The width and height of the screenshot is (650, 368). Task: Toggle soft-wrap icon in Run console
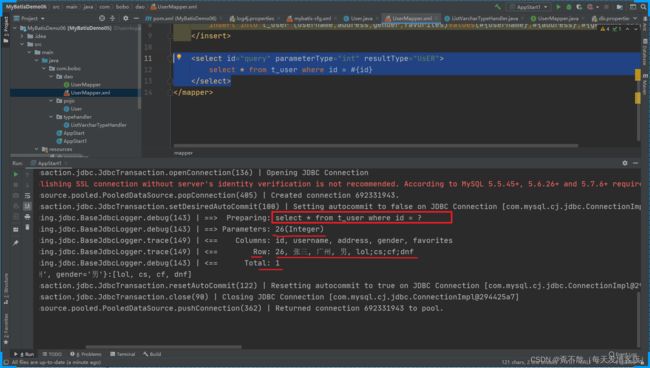coord(27,195)
